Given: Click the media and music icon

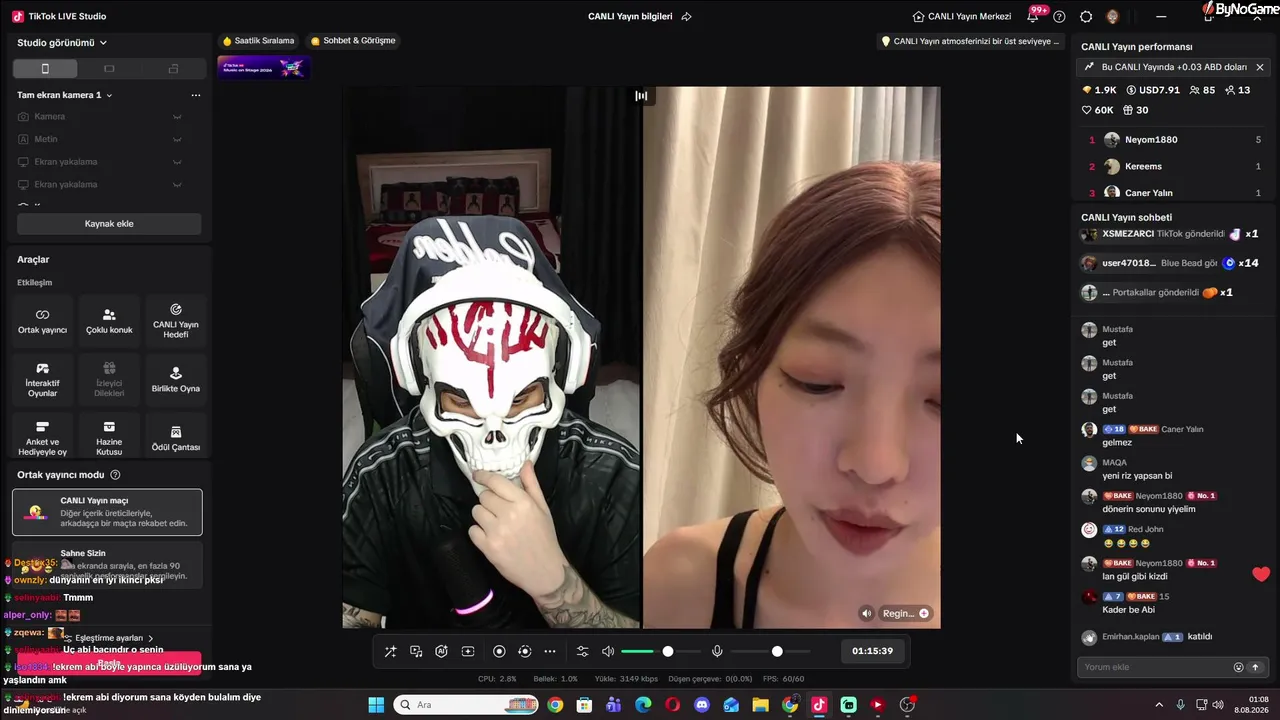Looking at the screenshot, I should (x=416, y=652).
